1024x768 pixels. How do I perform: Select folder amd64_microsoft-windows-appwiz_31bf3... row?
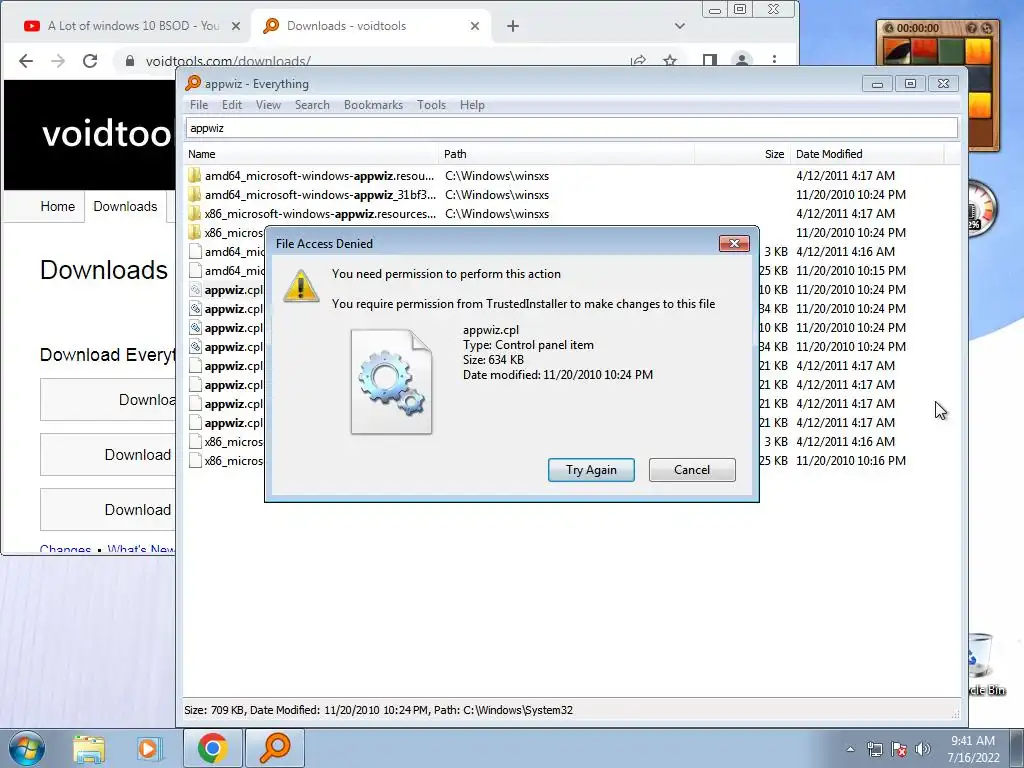click(571, 195)
